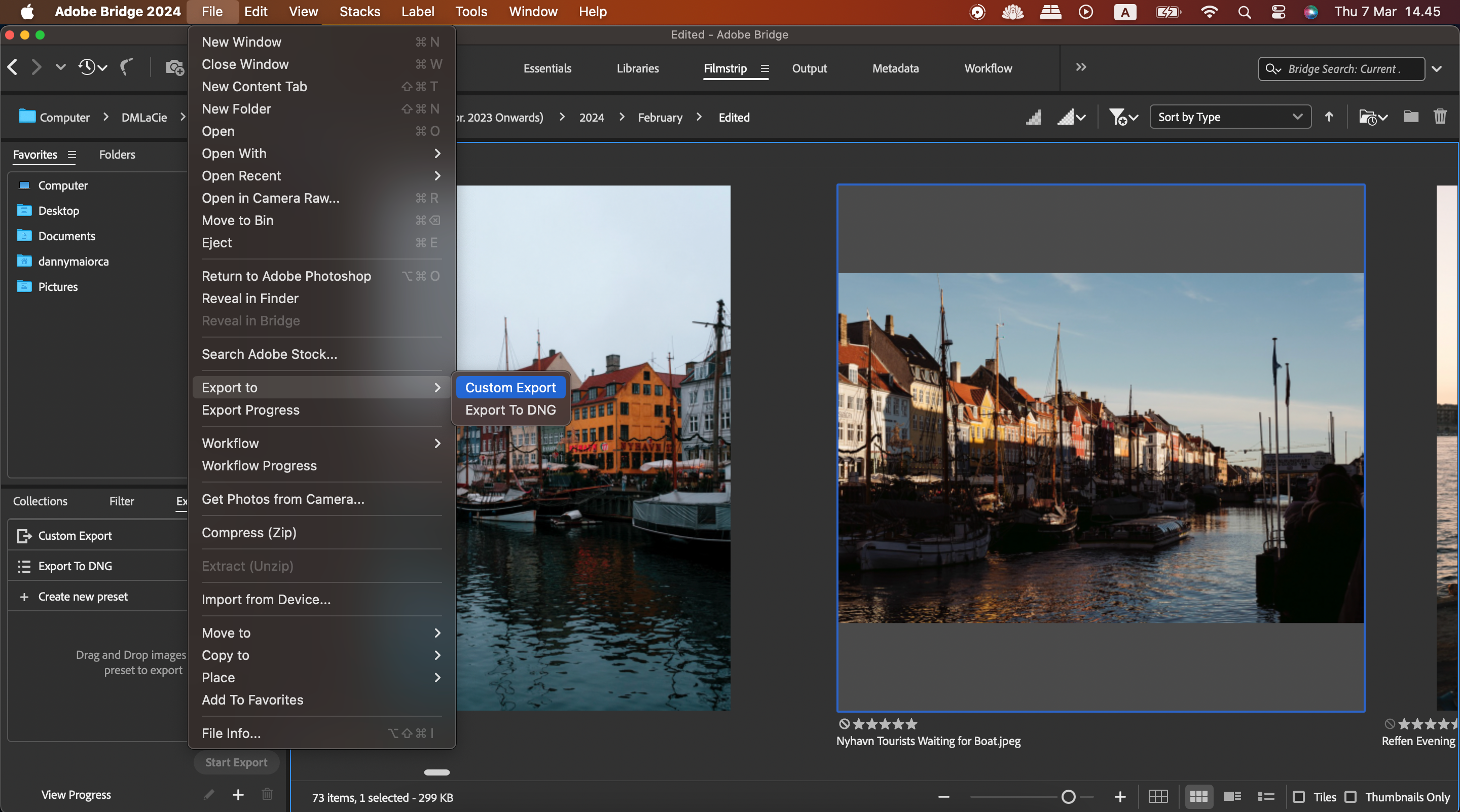Open the Sort by Type dropdown
Image resolution: width=1460 pixels, height=812 pixels.
point(1230,117)
